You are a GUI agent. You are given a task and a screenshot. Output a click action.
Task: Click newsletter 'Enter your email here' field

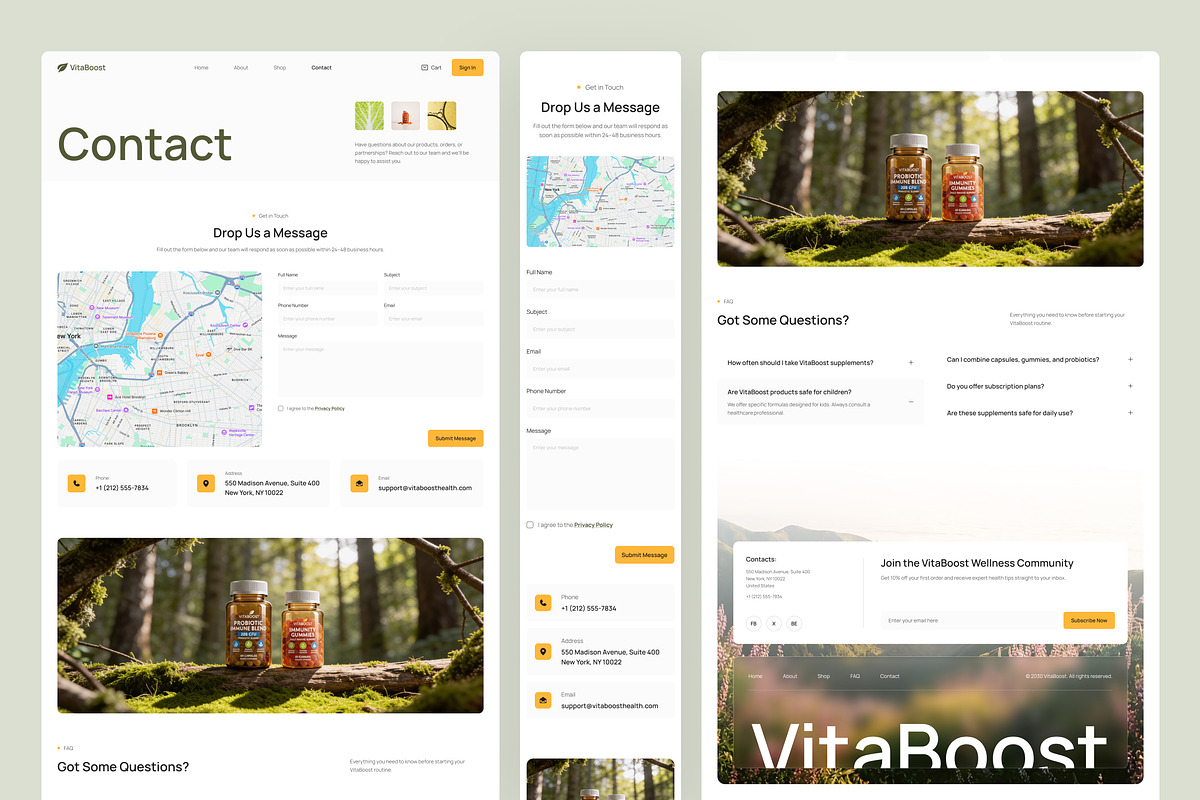970,620
